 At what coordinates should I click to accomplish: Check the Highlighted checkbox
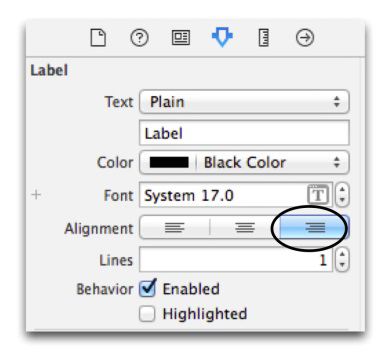click(147, 314)
